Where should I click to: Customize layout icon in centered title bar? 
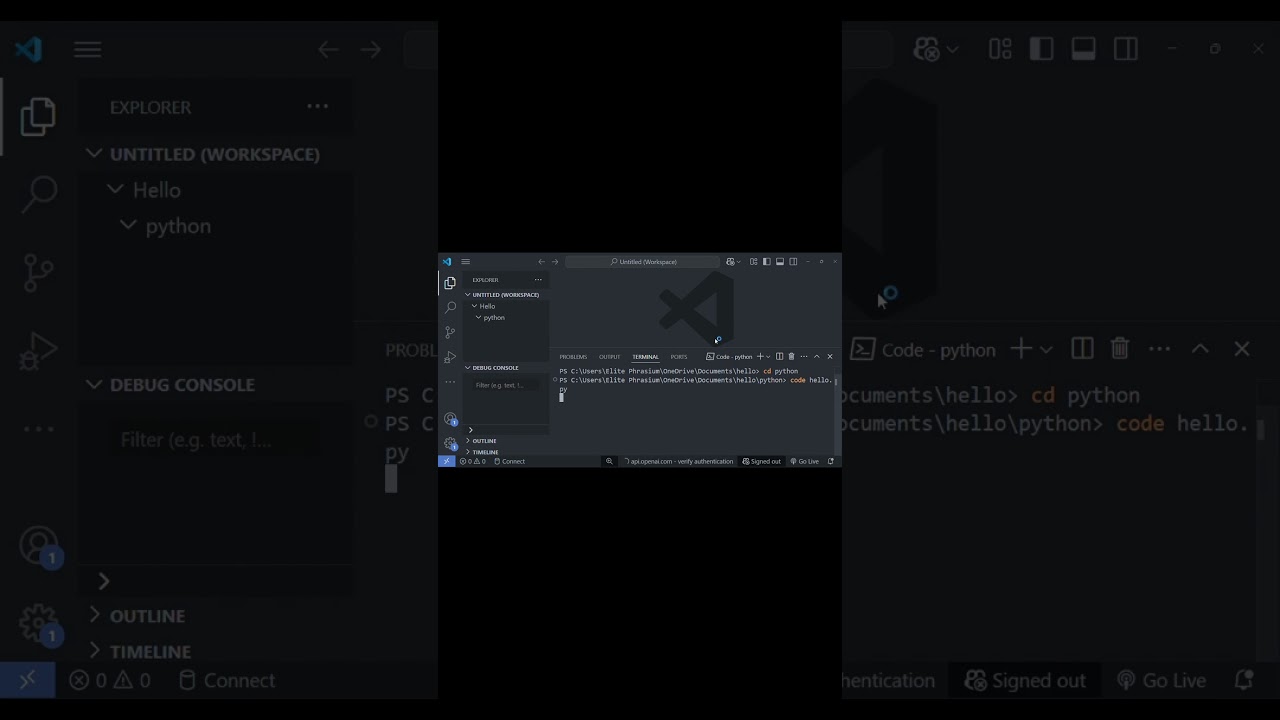(x=753, y=262)
